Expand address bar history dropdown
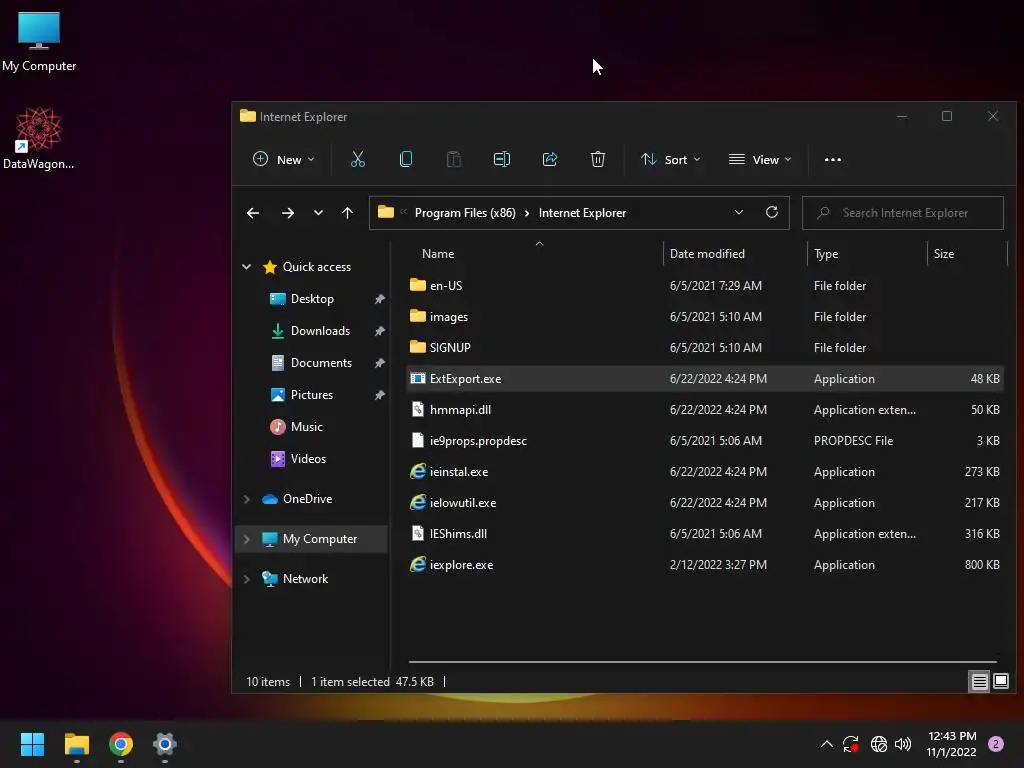Image resolution: width=1024 pixels, height=768 pixels. 739,212
